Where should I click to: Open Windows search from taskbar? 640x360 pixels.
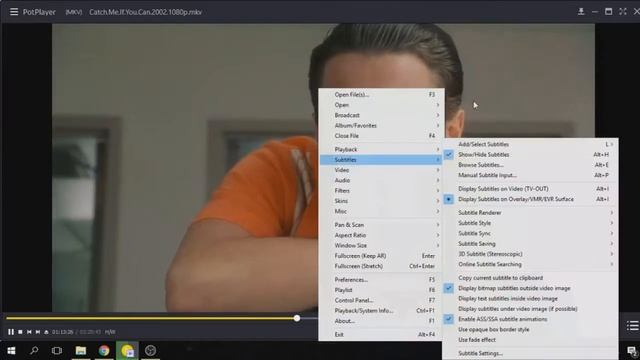[x=34, y=351]
